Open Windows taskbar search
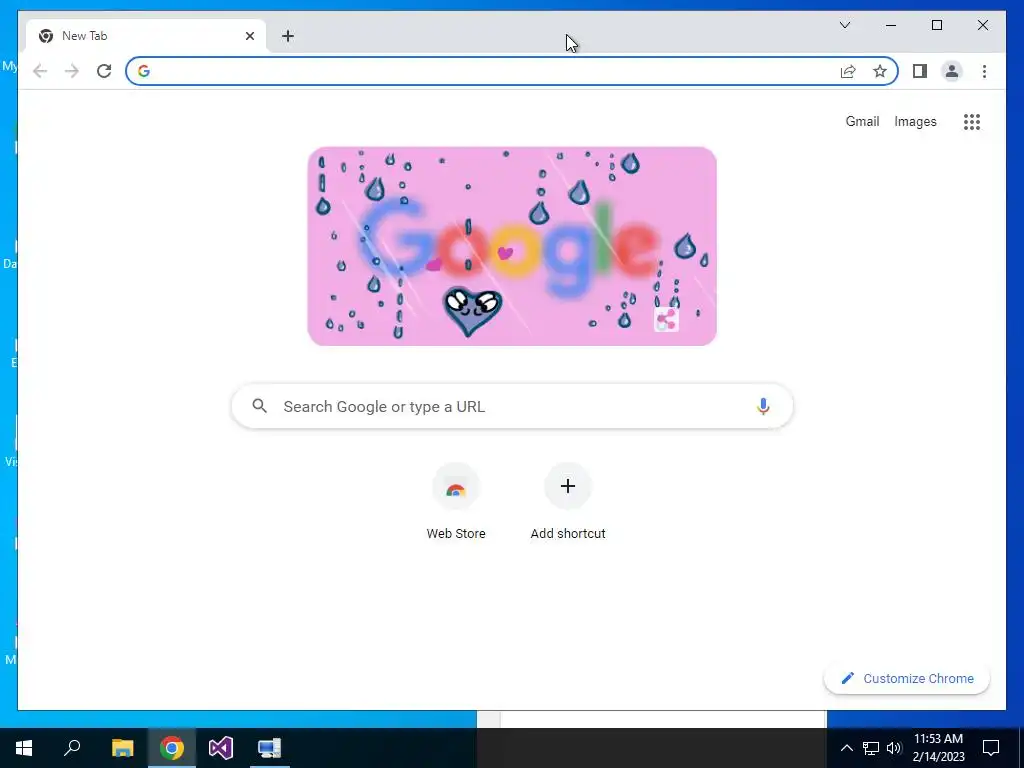 (x=72, y=748)
